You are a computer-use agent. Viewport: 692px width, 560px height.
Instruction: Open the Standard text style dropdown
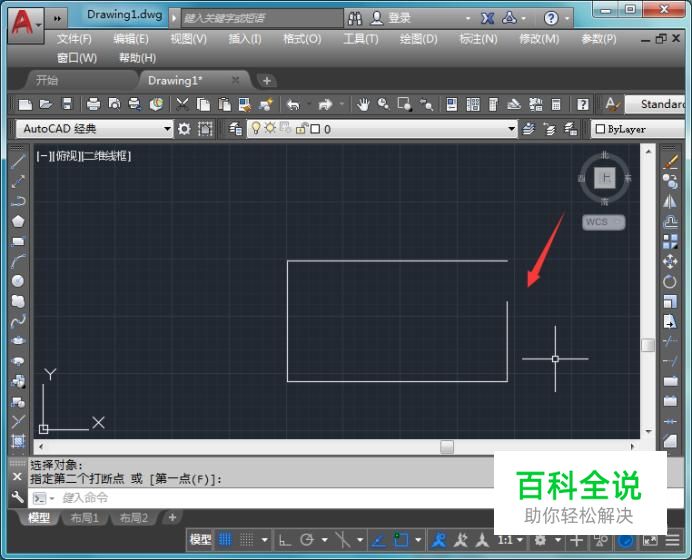tap(655, 105)
